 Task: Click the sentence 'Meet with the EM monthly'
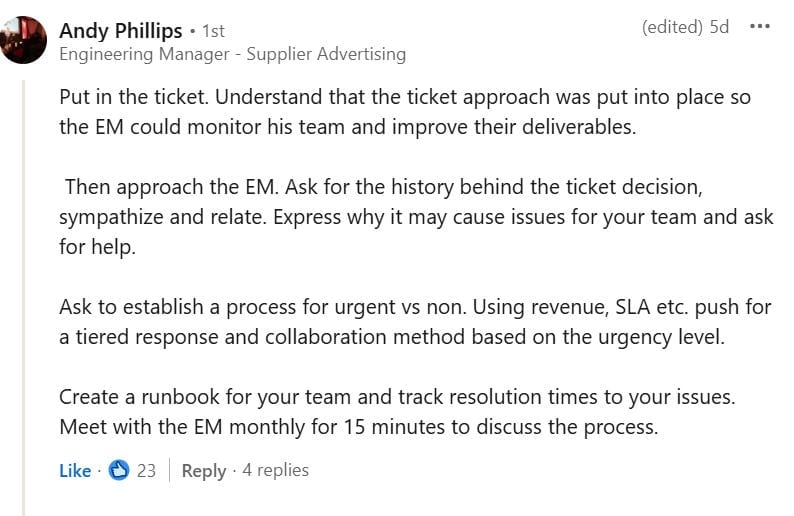pyautogui.click(x=359, y=427)
